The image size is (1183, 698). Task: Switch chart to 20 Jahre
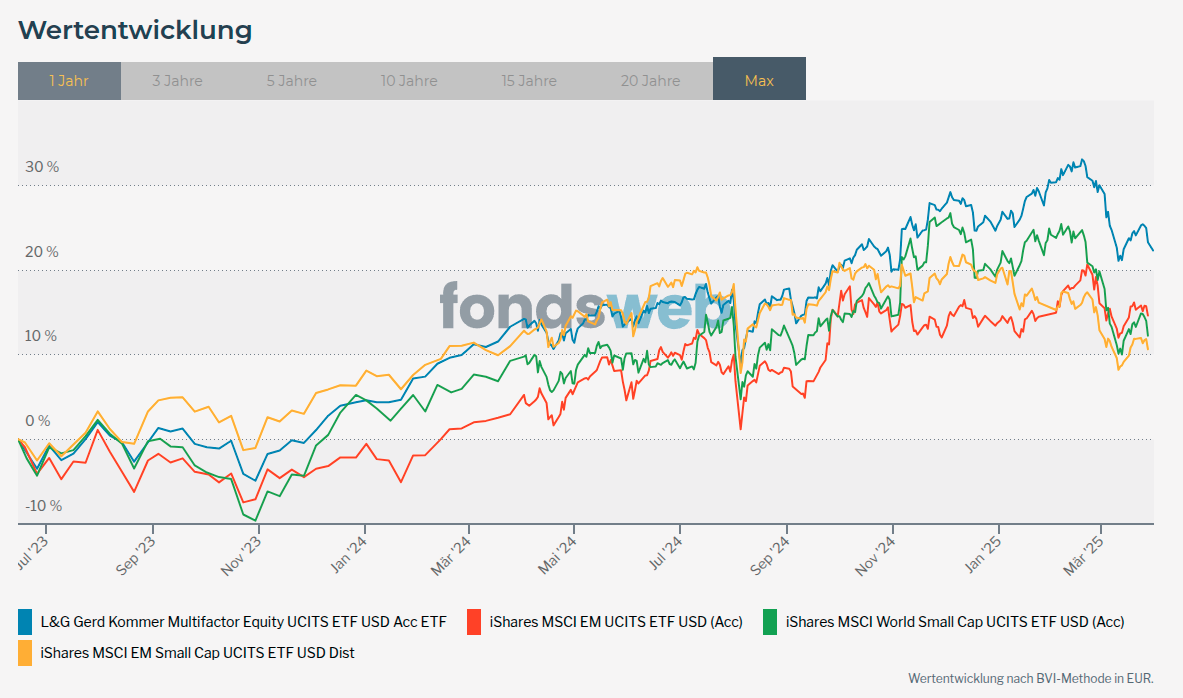(x=650, y=81)
